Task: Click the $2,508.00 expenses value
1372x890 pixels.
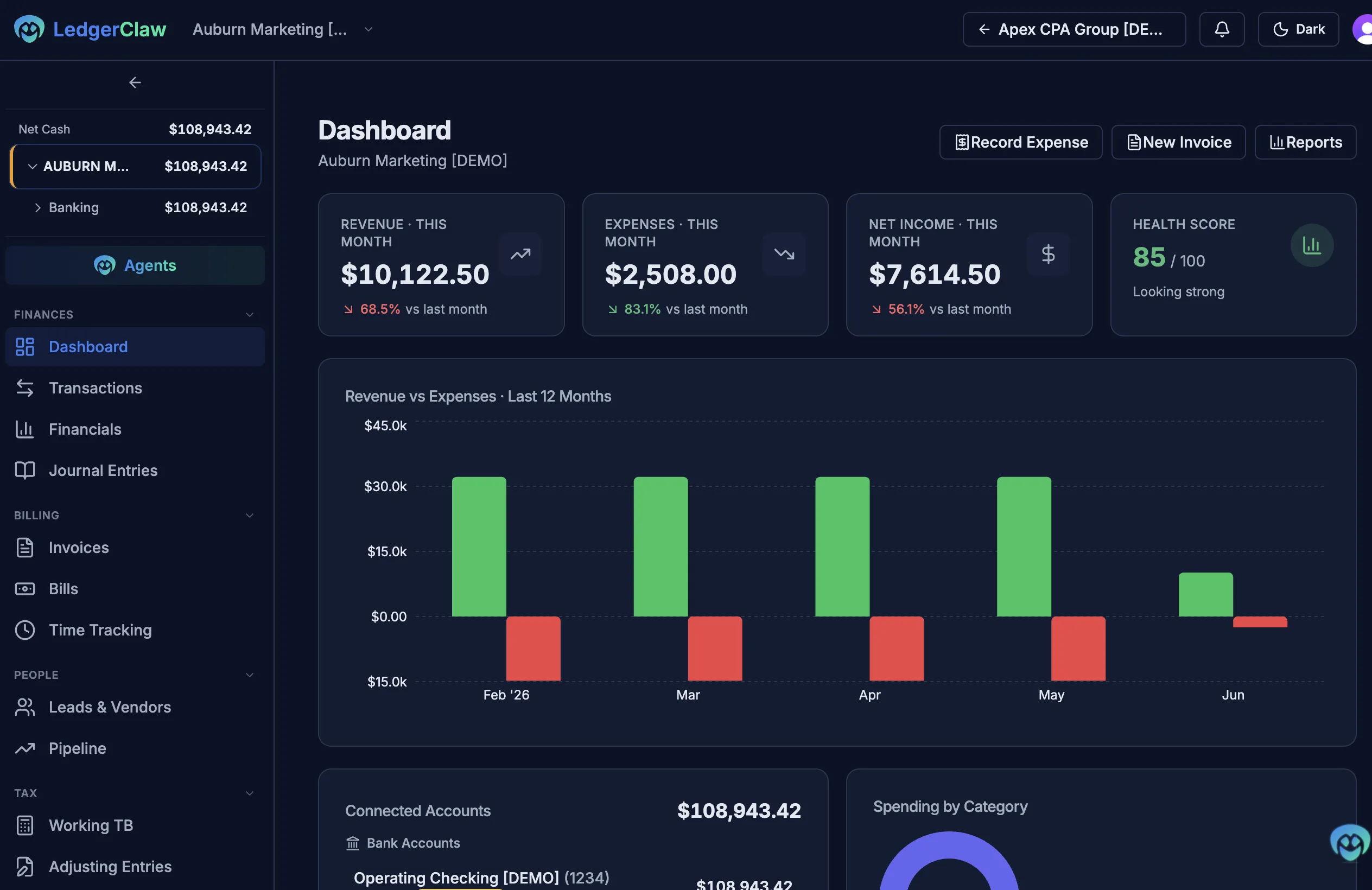Action: tap(670, 275)
